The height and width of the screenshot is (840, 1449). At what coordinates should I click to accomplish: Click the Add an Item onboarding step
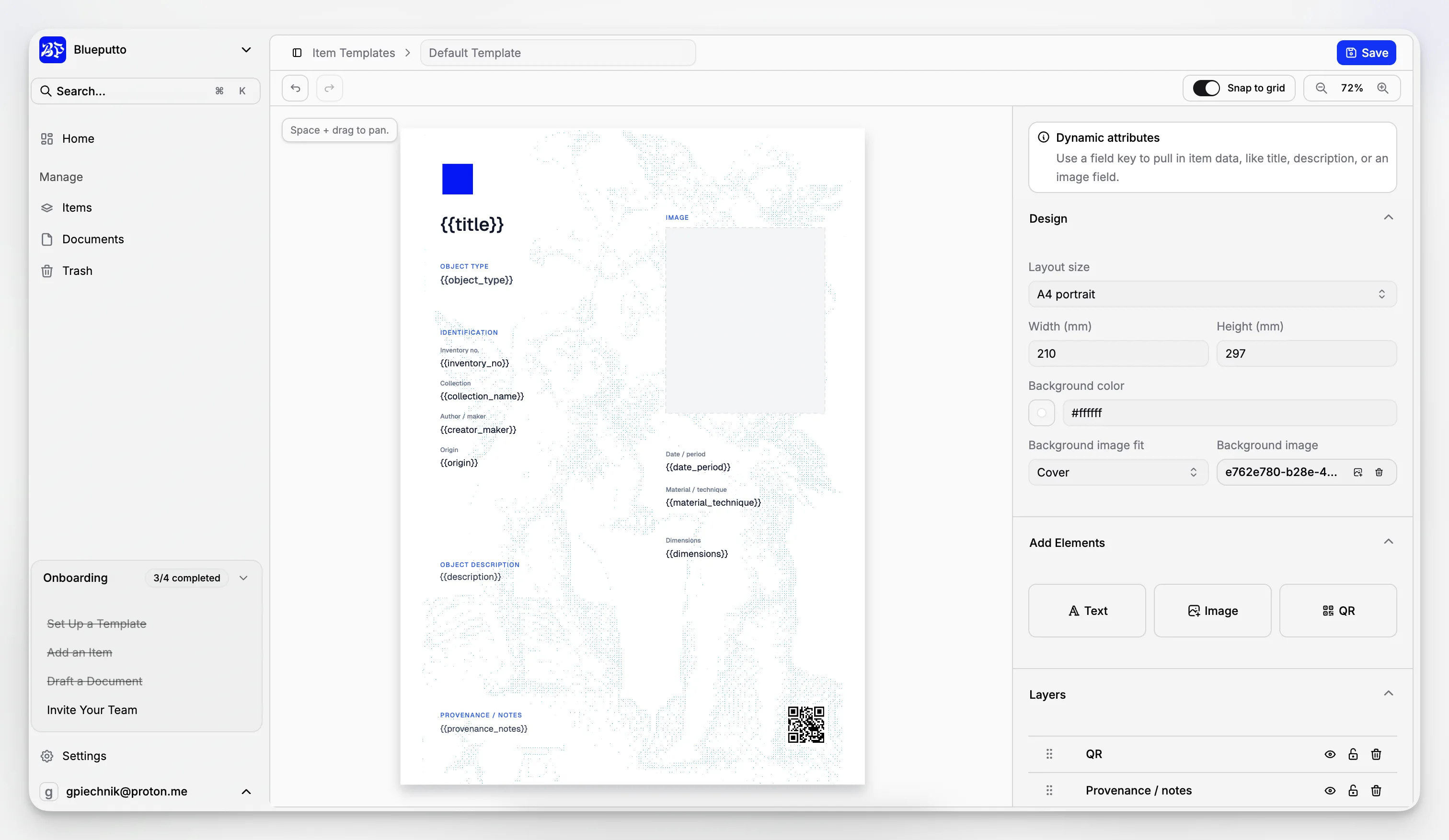(x=80, y=652)
